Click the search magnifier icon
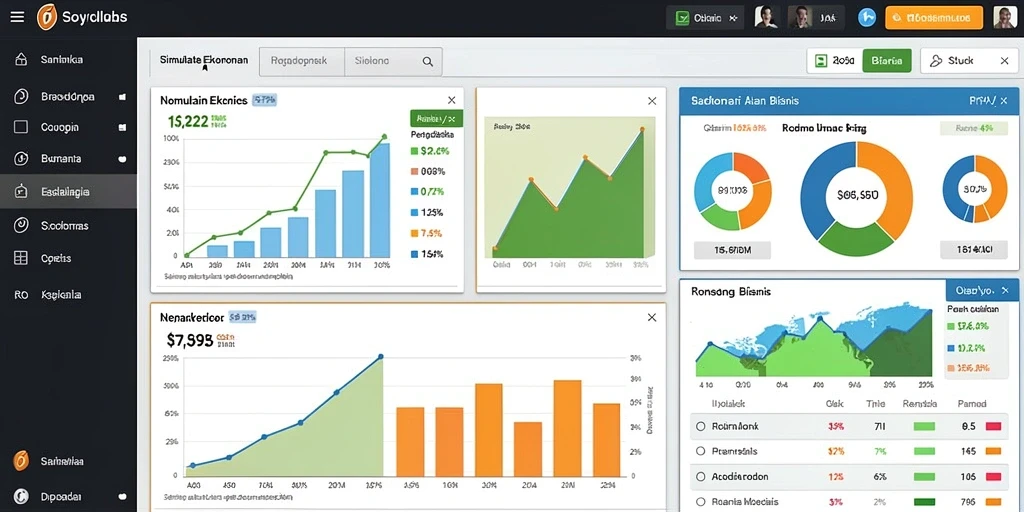 pyautogui.click(x=428, y=61)
